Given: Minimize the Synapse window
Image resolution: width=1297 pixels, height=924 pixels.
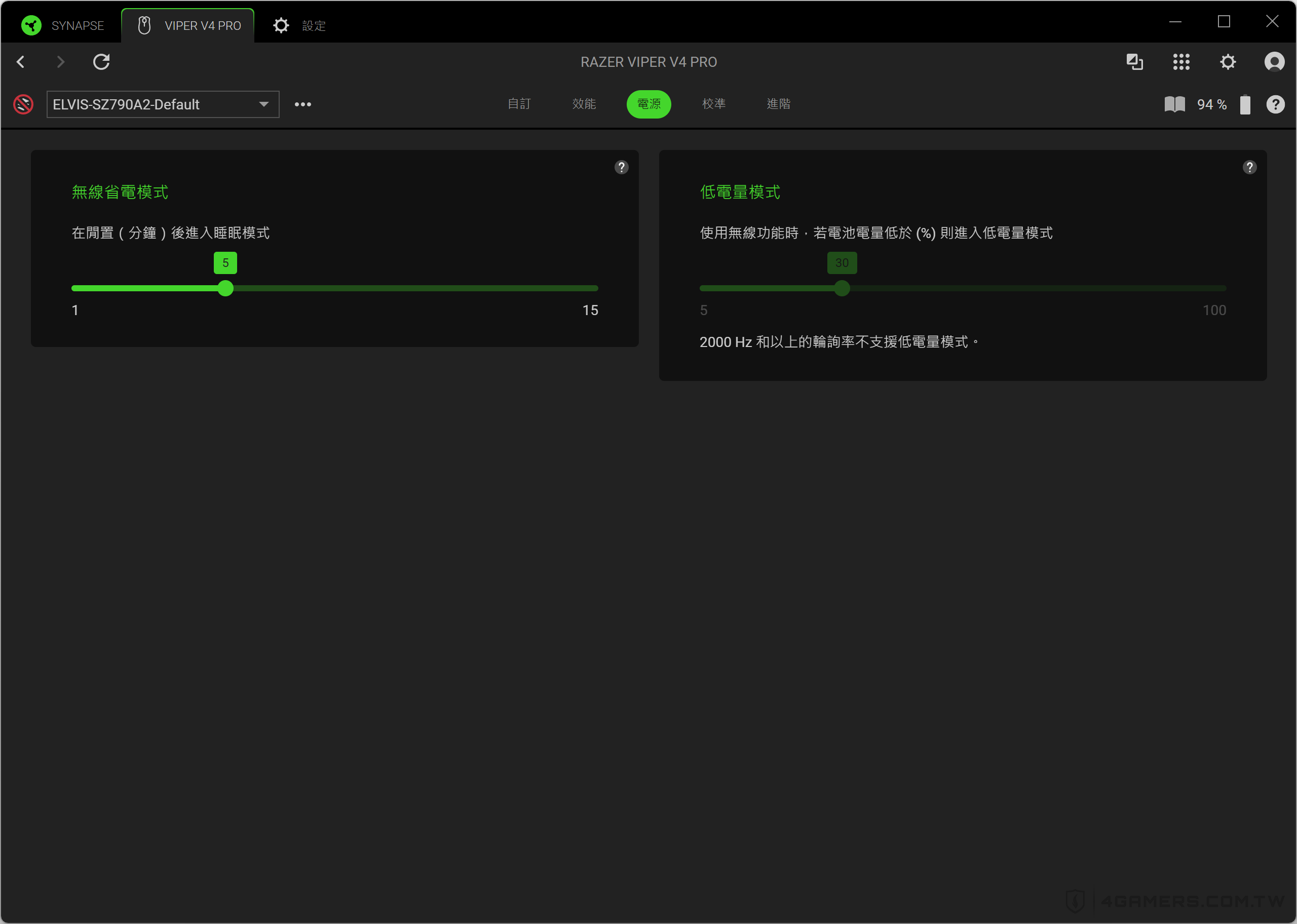Looking at the screenshot, I should (x=1175, y=22).
